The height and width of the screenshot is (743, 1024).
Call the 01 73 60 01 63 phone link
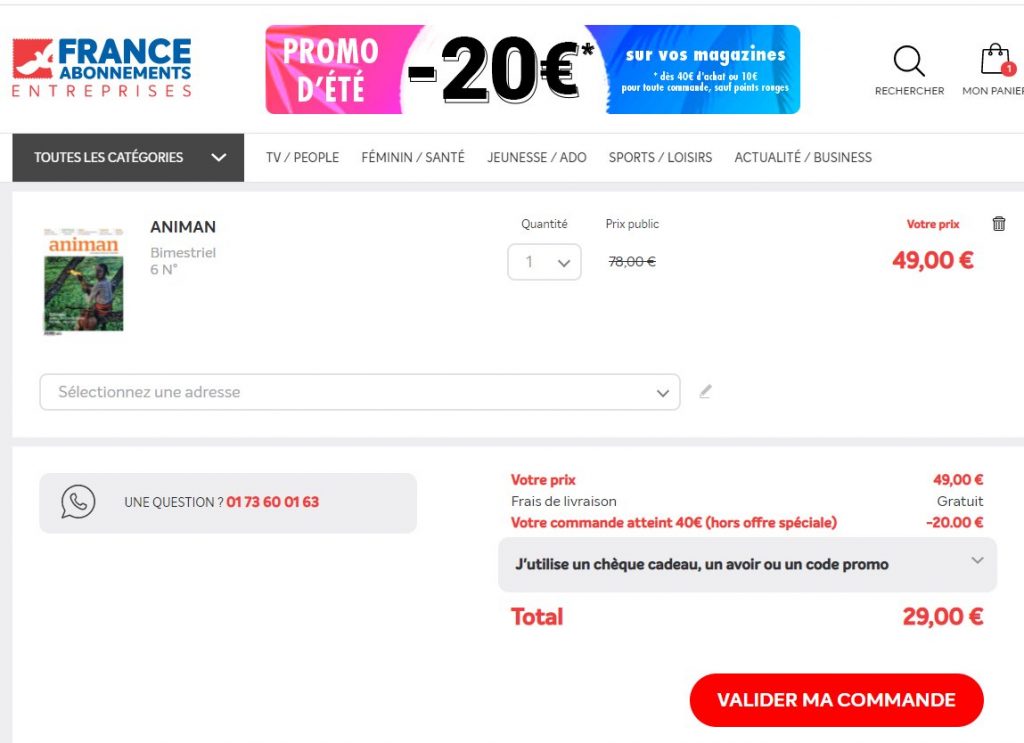pyautogui.click(x=272, y=502)
